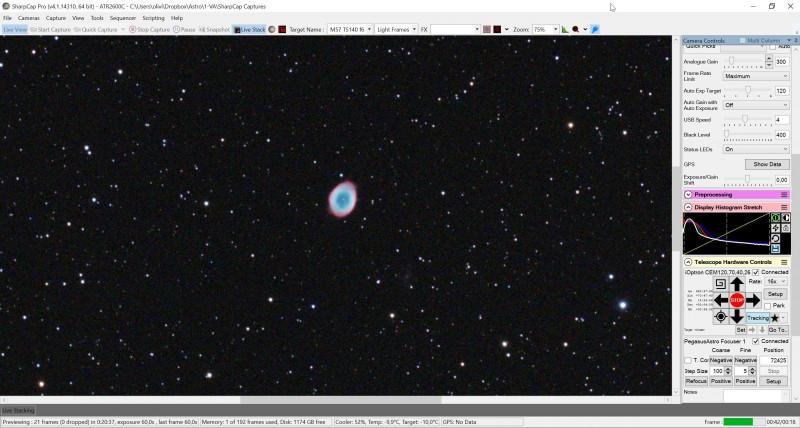
Task: Click the magnifier icon in the toolbar
Action: pyautogui.click(x=576, y=30)
